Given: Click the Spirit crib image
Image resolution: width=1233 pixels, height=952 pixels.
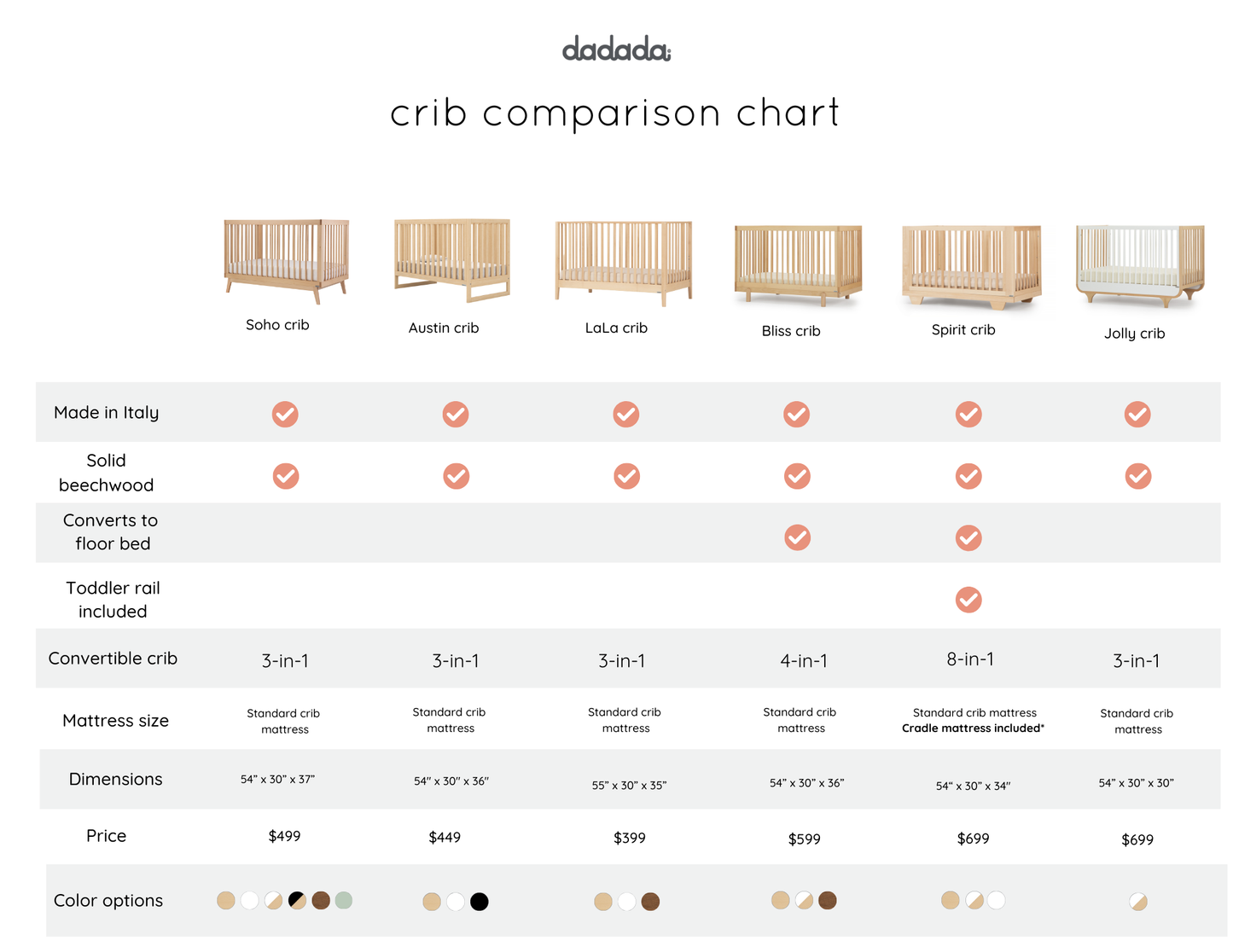Looking at the screenshot, I should [x=971, y=268].
